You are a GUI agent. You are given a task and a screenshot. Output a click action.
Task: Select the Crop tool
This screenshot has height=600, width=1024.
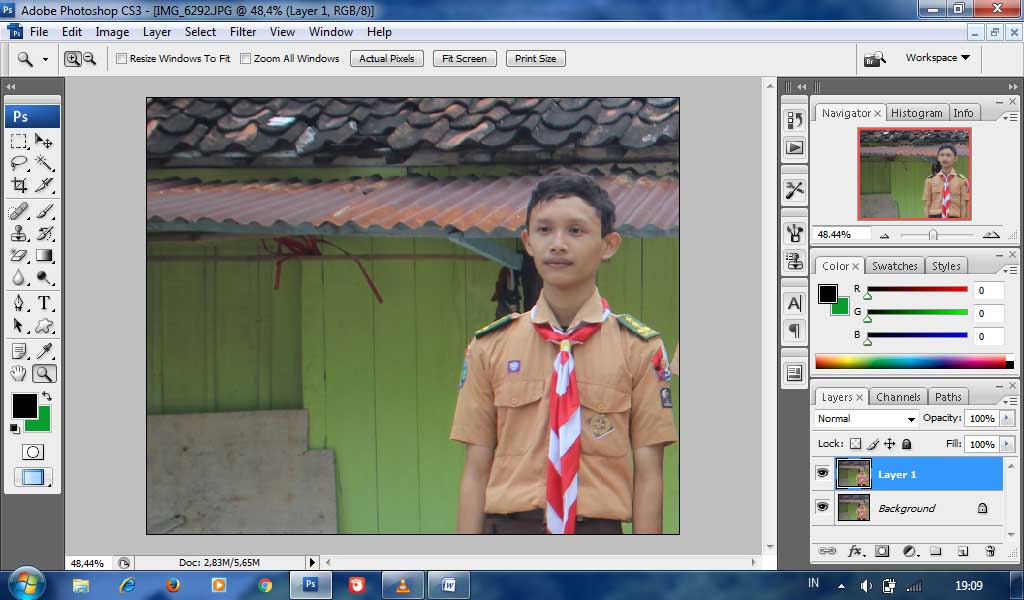coord(18,186)
